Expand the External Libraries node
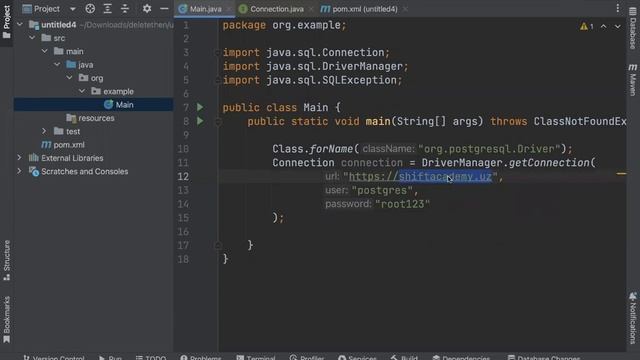This screenshot has height=360, width=640. point(19,158)
